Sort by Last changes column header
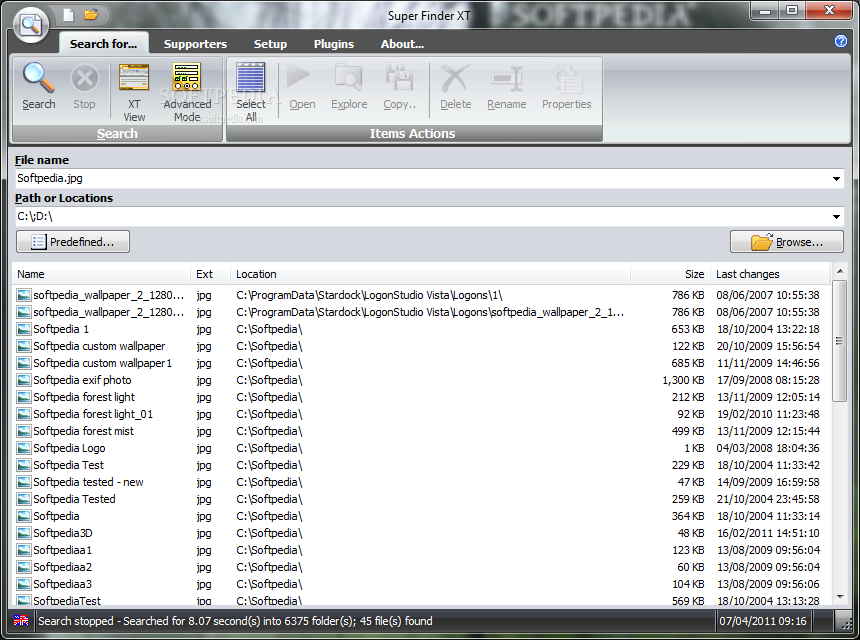Viewport: 860px width, 640px height. click(x=771, y=274)
